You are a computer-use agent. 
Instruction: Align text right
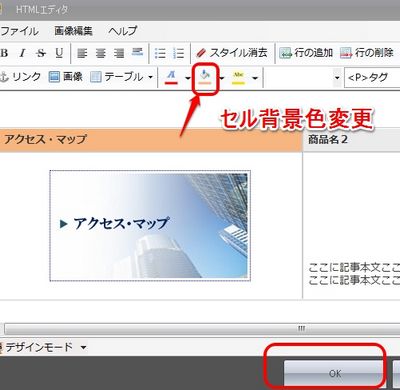tap(119, 53)
